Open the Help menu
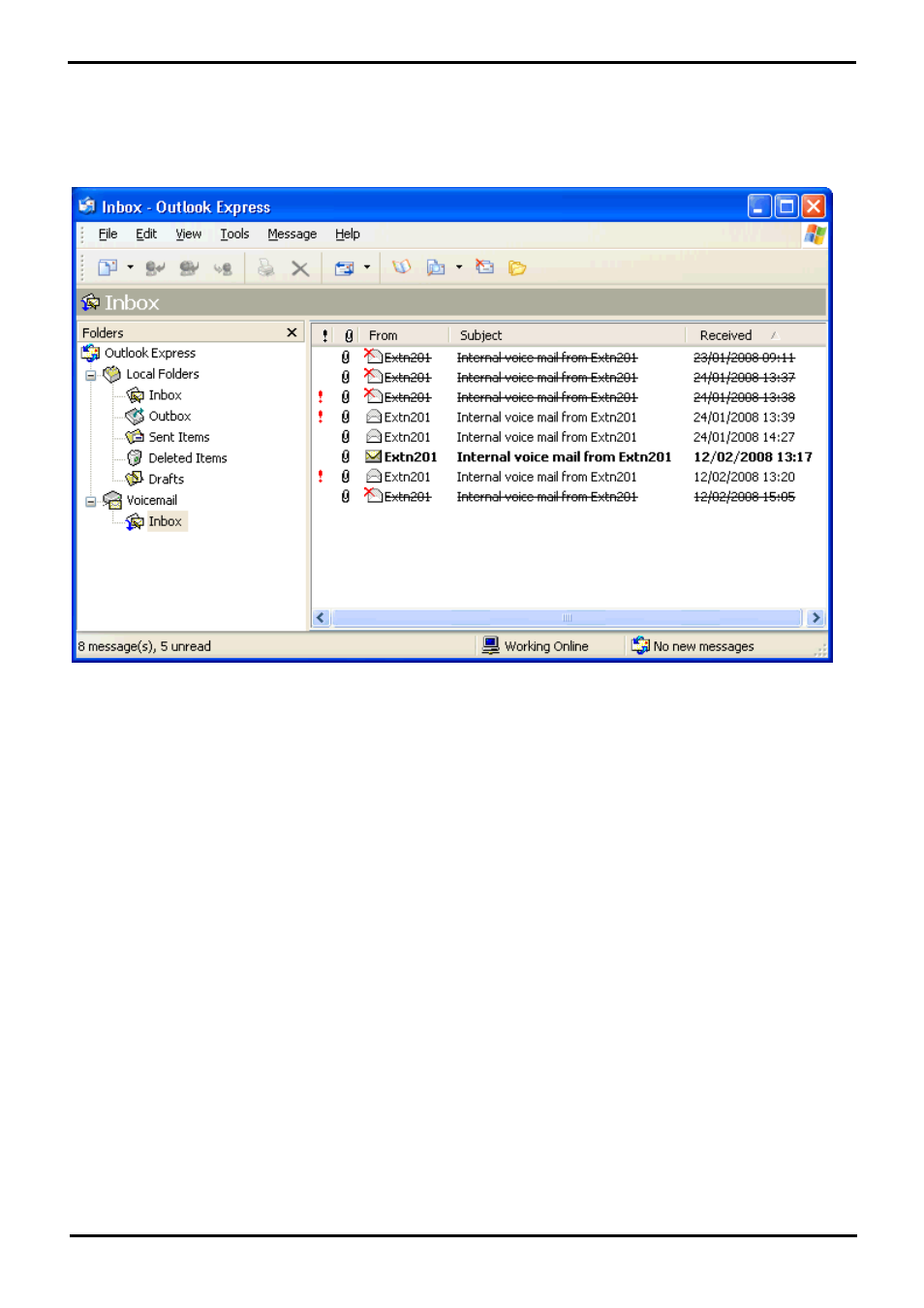The width and height of the screenshot is (924, 1308). point(348,234)
